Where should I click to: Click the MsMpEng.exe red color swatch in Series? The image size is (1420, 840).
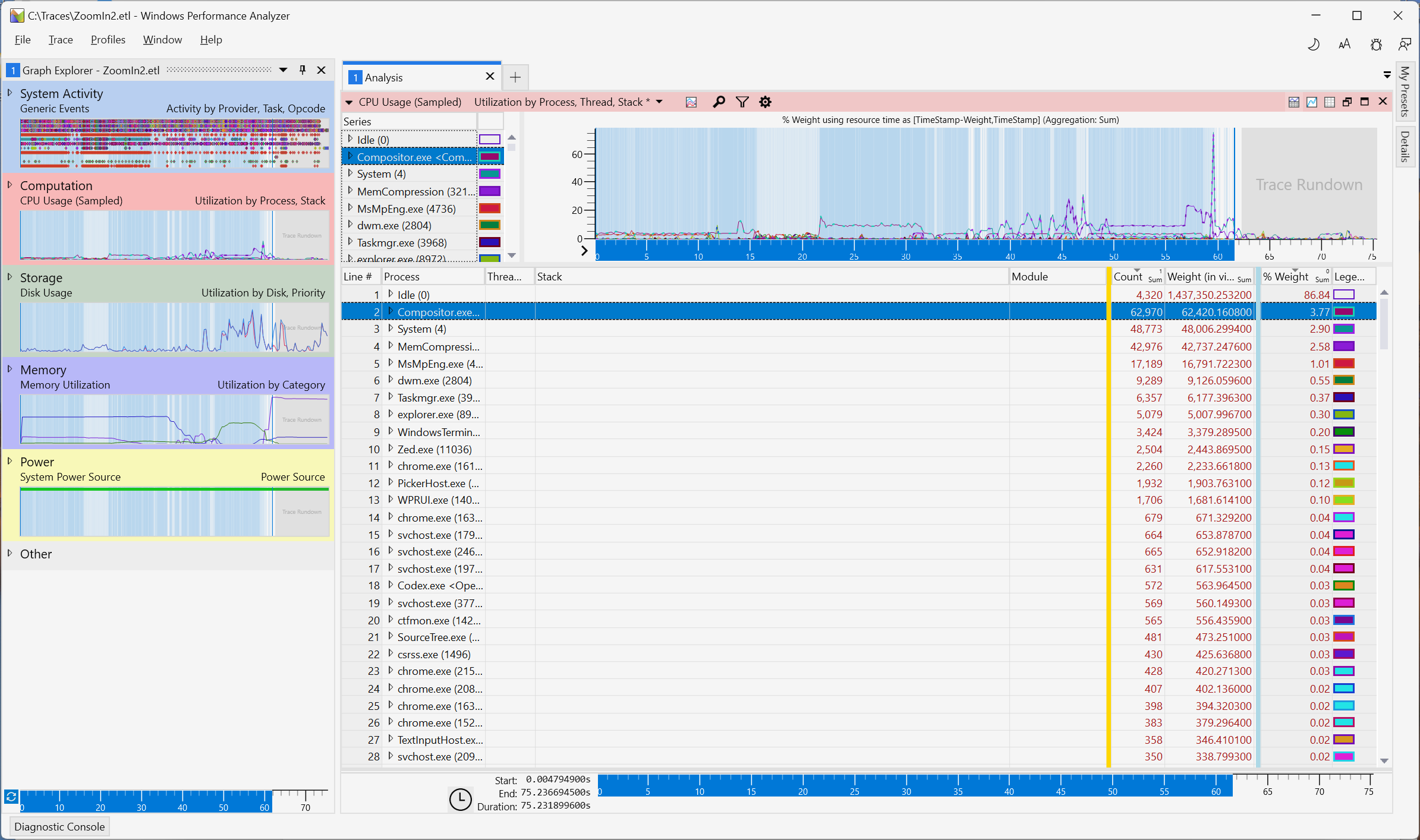point(490,209)
